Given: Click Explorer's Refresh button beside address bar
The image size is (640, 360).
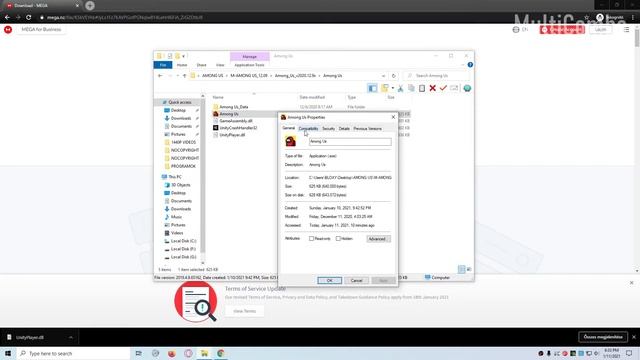Looking at the screenshot, I should click(393, 76).
